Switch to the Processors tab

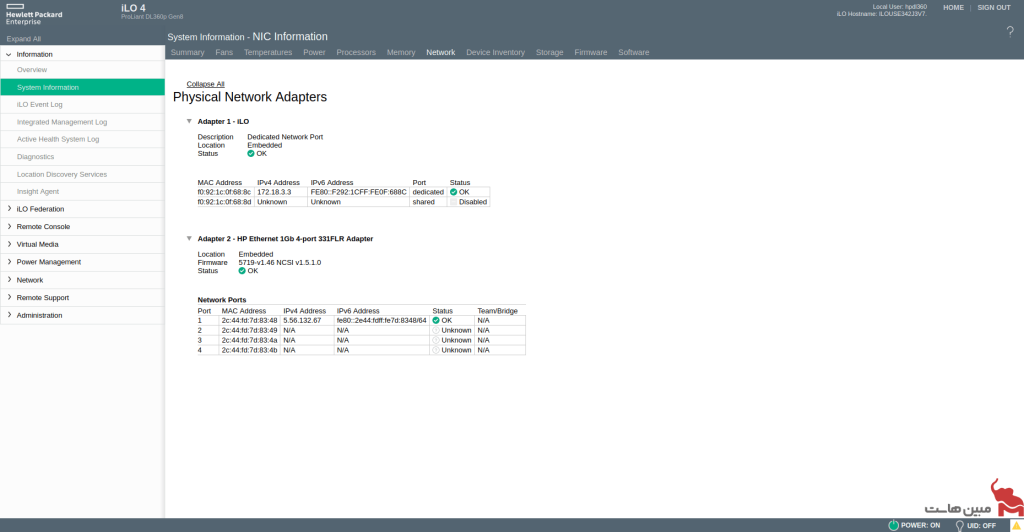(356, 52)
